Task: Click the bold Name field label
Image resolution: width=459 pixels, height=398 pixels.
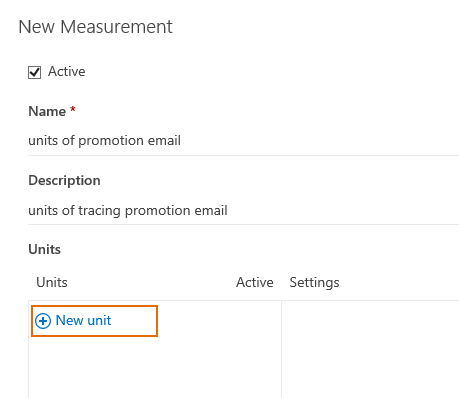Action: pyautogui.click(x=47, y=111)
